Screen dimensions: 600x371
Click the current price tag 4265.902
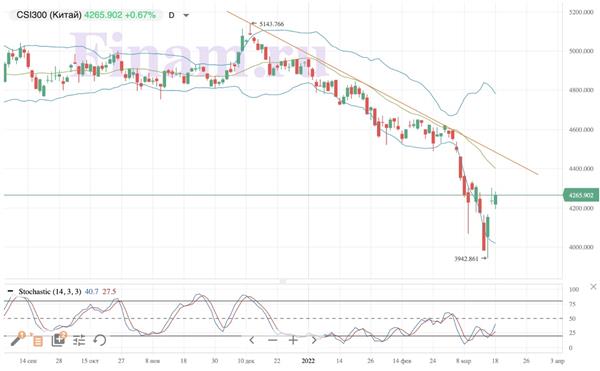point(581,195)
